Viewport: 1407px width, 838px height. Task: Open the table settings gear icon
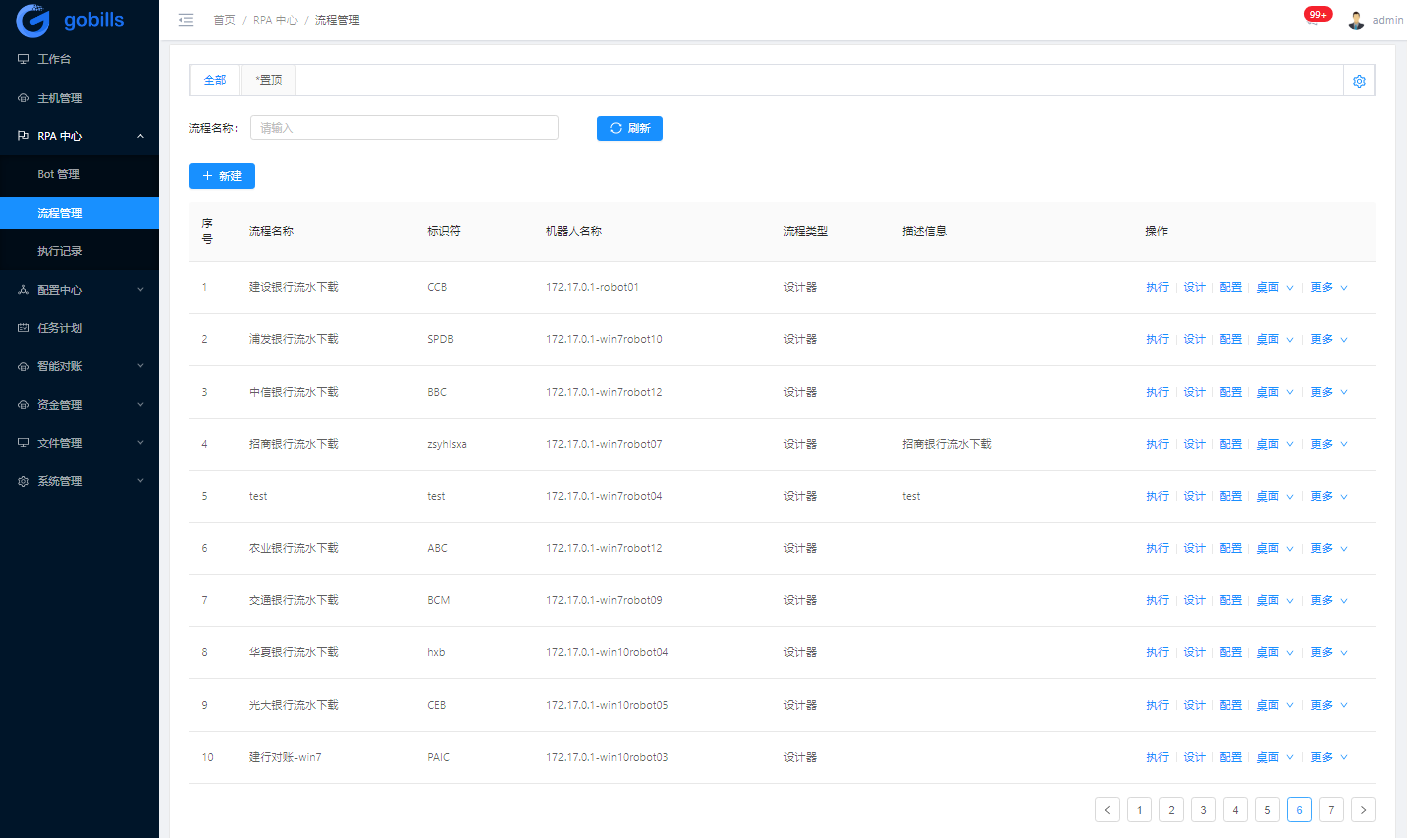click(1359, 81)
